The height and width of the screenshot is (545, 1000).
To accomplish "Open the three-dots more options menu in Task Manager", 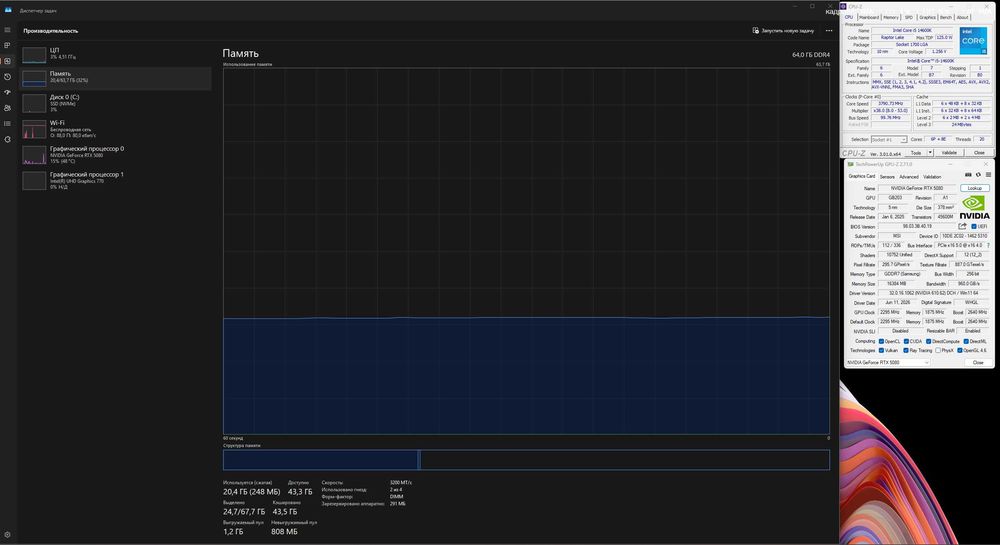I will click(x=829, y=31).
